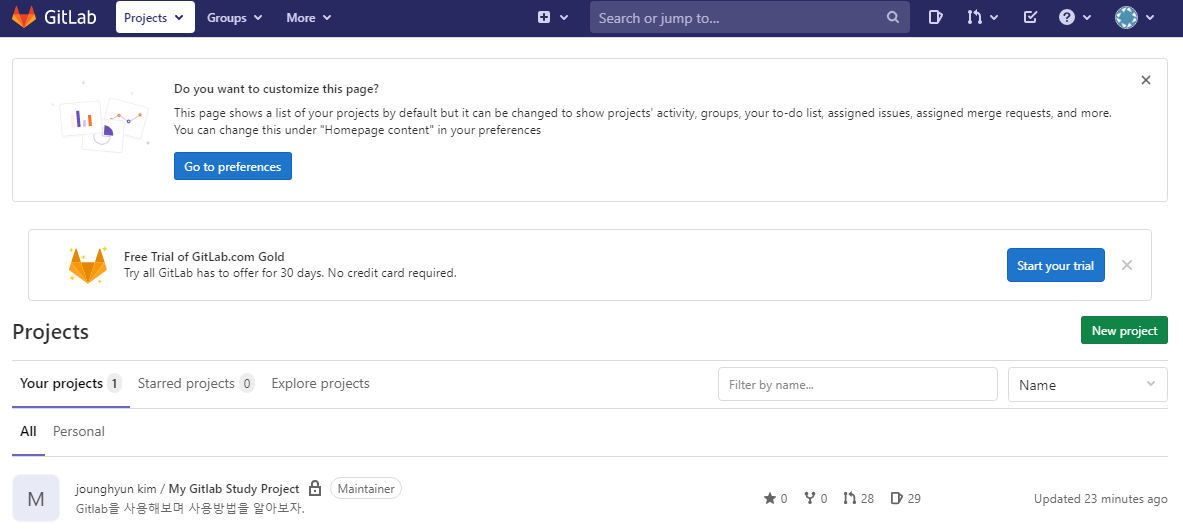
Task: Click the private lock icon
Action: [315, 488]
